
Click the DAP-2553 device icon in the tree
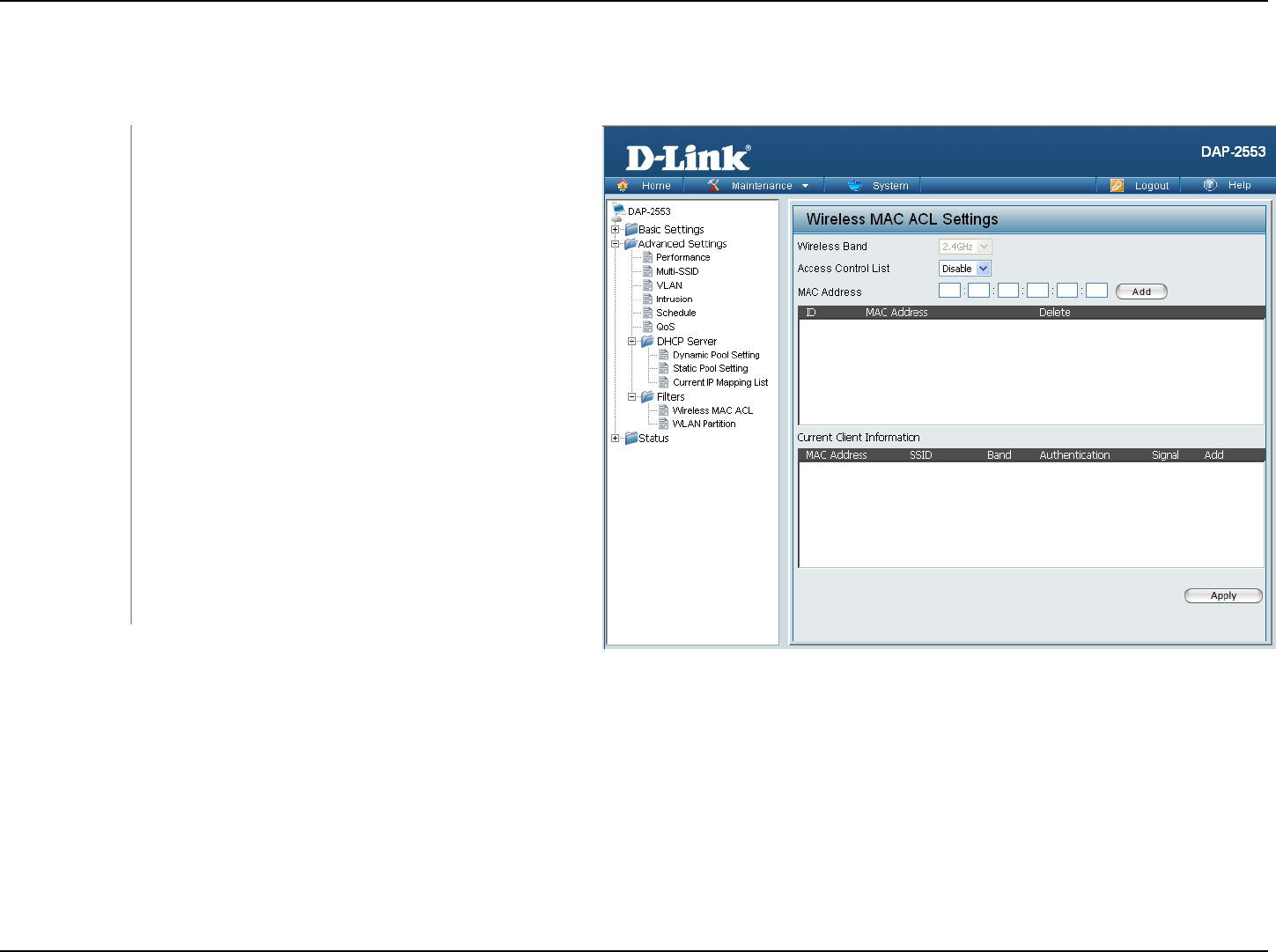point(618,211)
